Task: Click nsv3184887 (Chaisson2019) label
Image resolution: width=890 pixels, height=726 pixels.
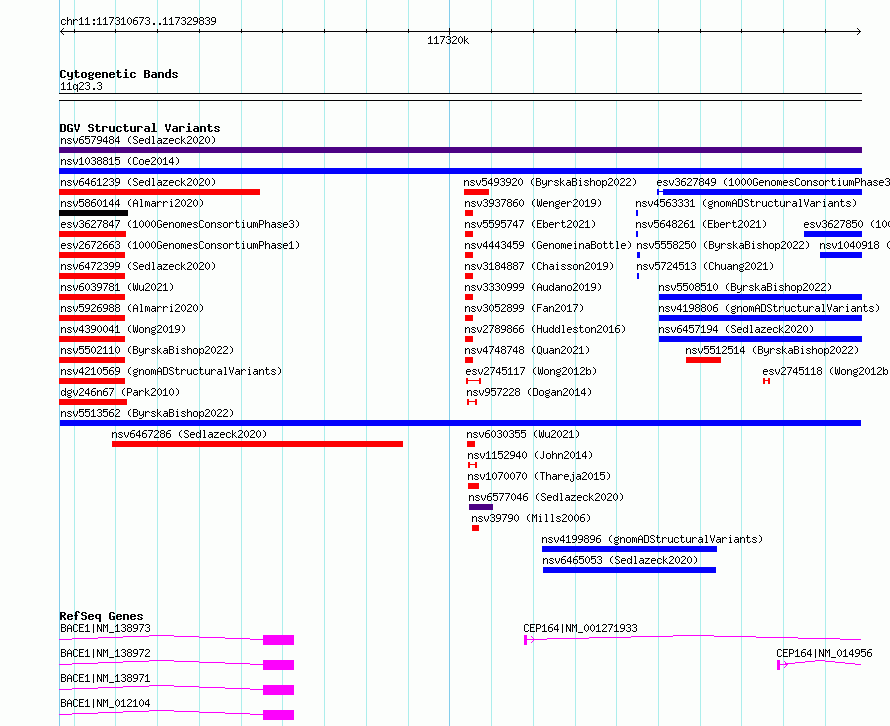Action: pyautogui.click(x=539, y=266)
